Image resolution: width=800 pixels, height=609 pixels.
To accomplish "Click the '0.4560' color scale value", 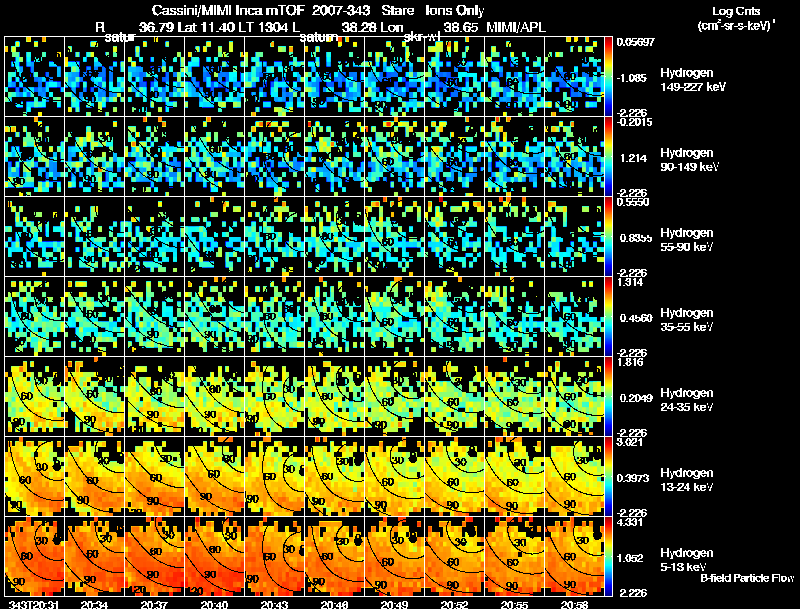I will coord(636,318).
